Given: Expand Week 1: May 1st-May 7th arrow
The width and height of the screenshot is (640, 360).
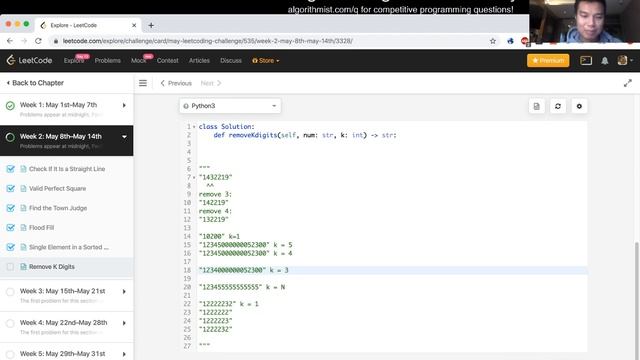Looking at the screenshot, I should click(124, 105).
